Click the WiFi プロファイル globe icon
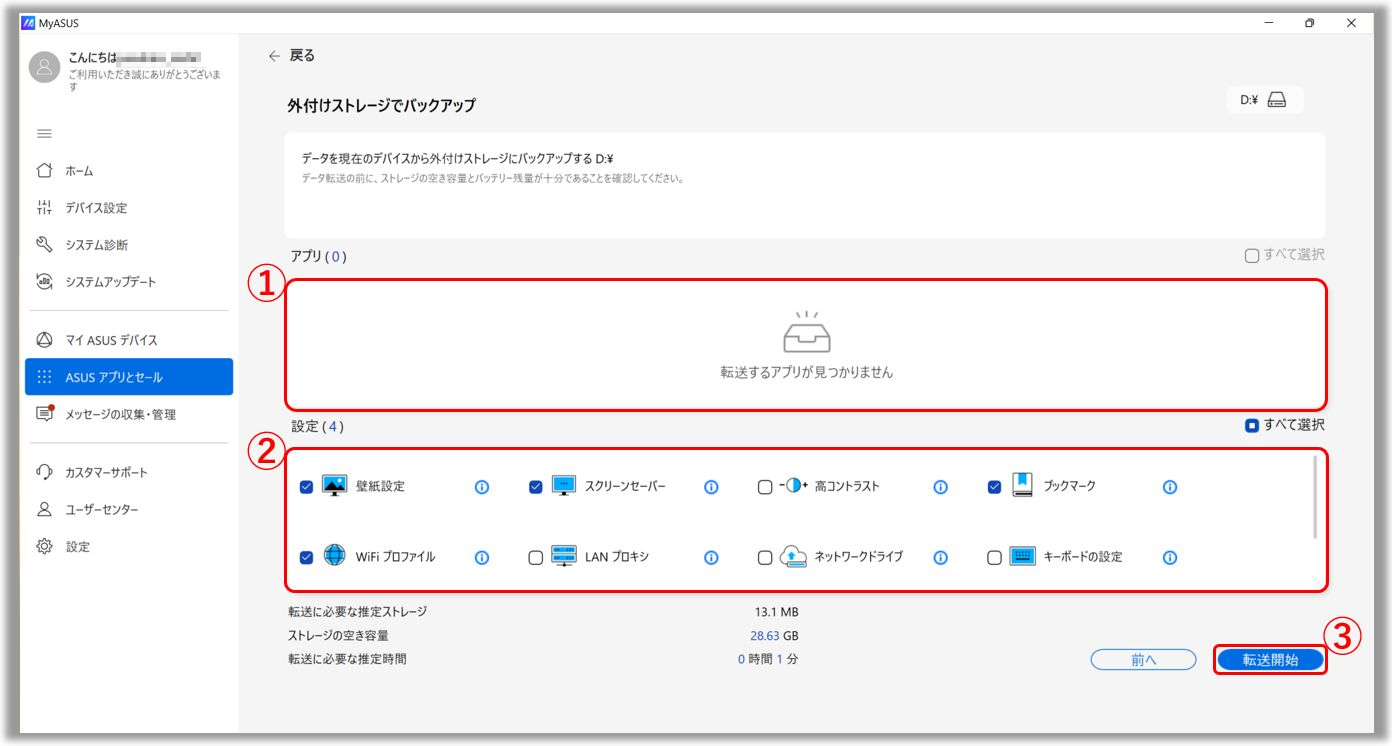Image resolution: width=1392 pixels, height=746 pixels. tap(334, 556)
